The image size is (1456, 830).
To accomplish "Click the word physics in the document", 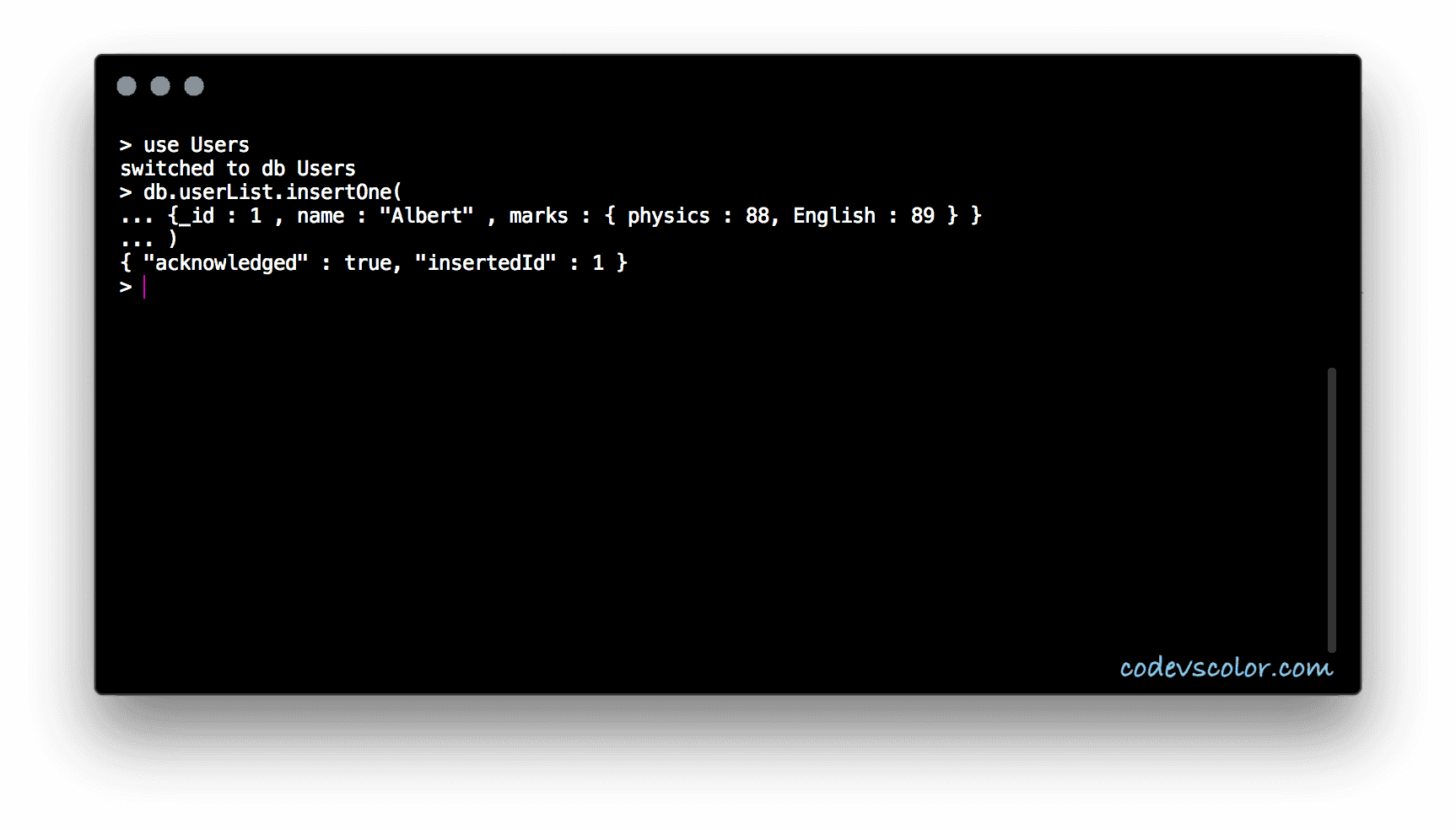I will (x=668, y=216).
